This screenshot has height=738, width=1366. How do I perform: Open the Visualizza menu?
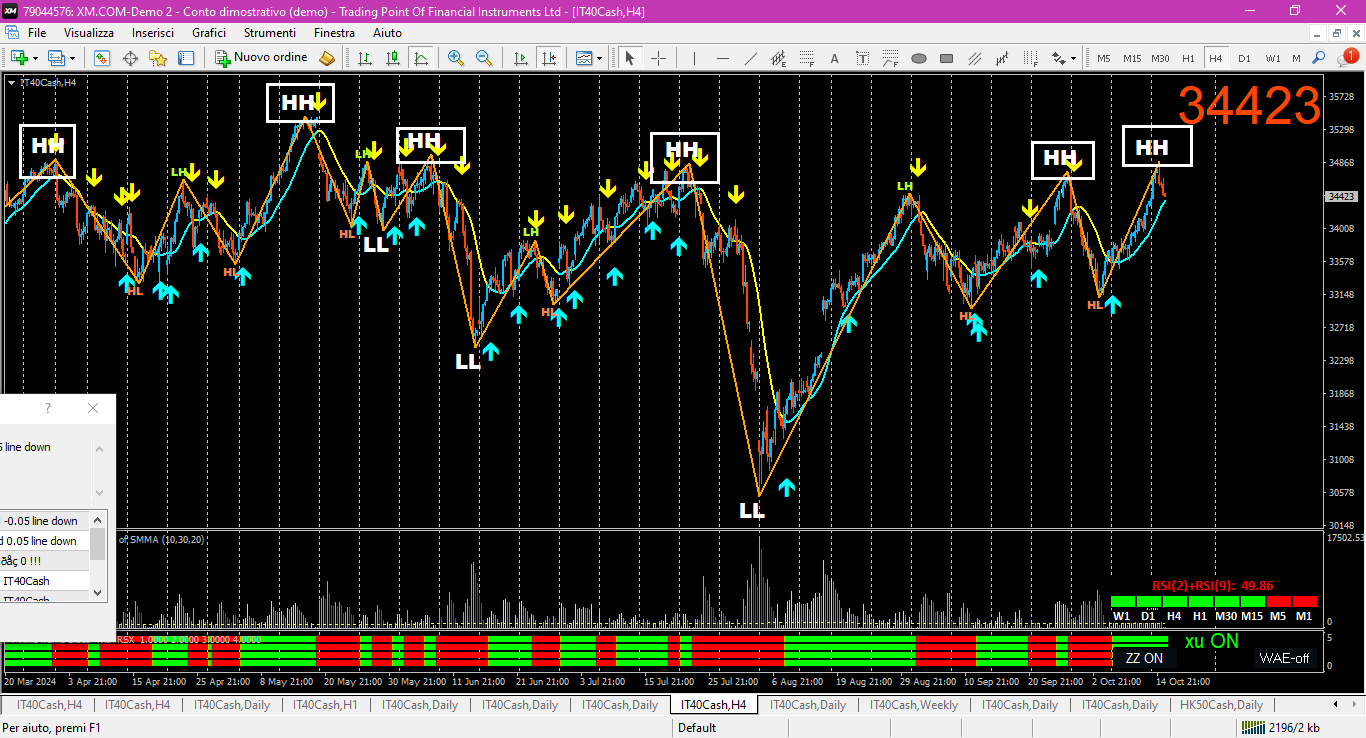pos(89,33)
